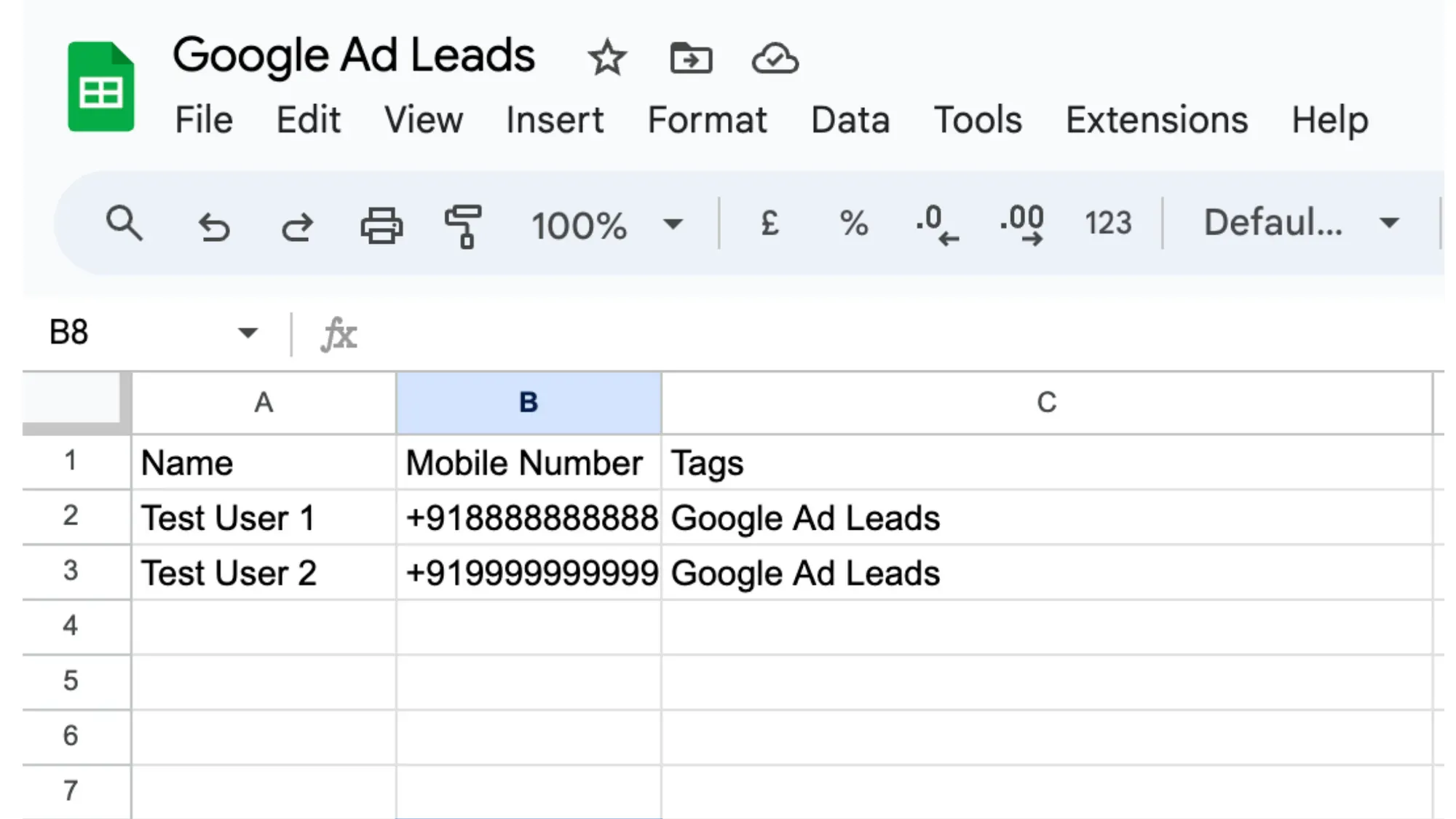Viewport: 1456px width, 819px height.
Task: Redo the last action
Action: coord(297,226)
